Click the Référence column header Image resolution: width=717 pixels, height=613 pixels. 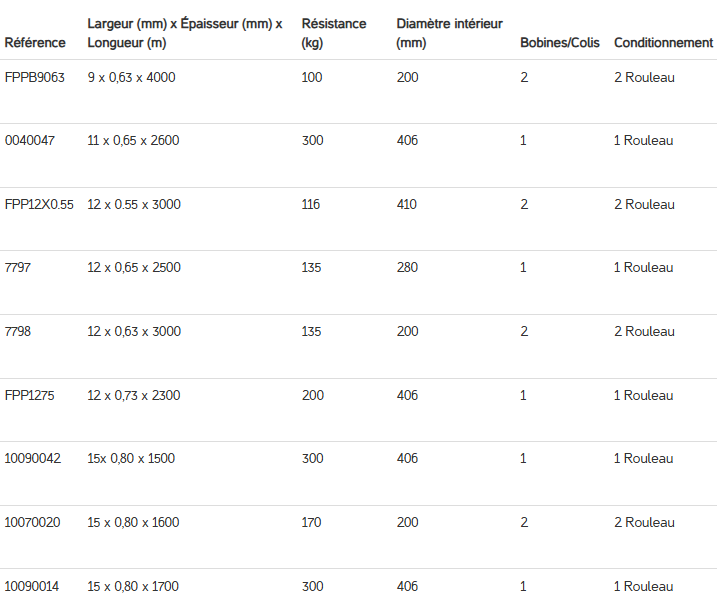[35, 43]
